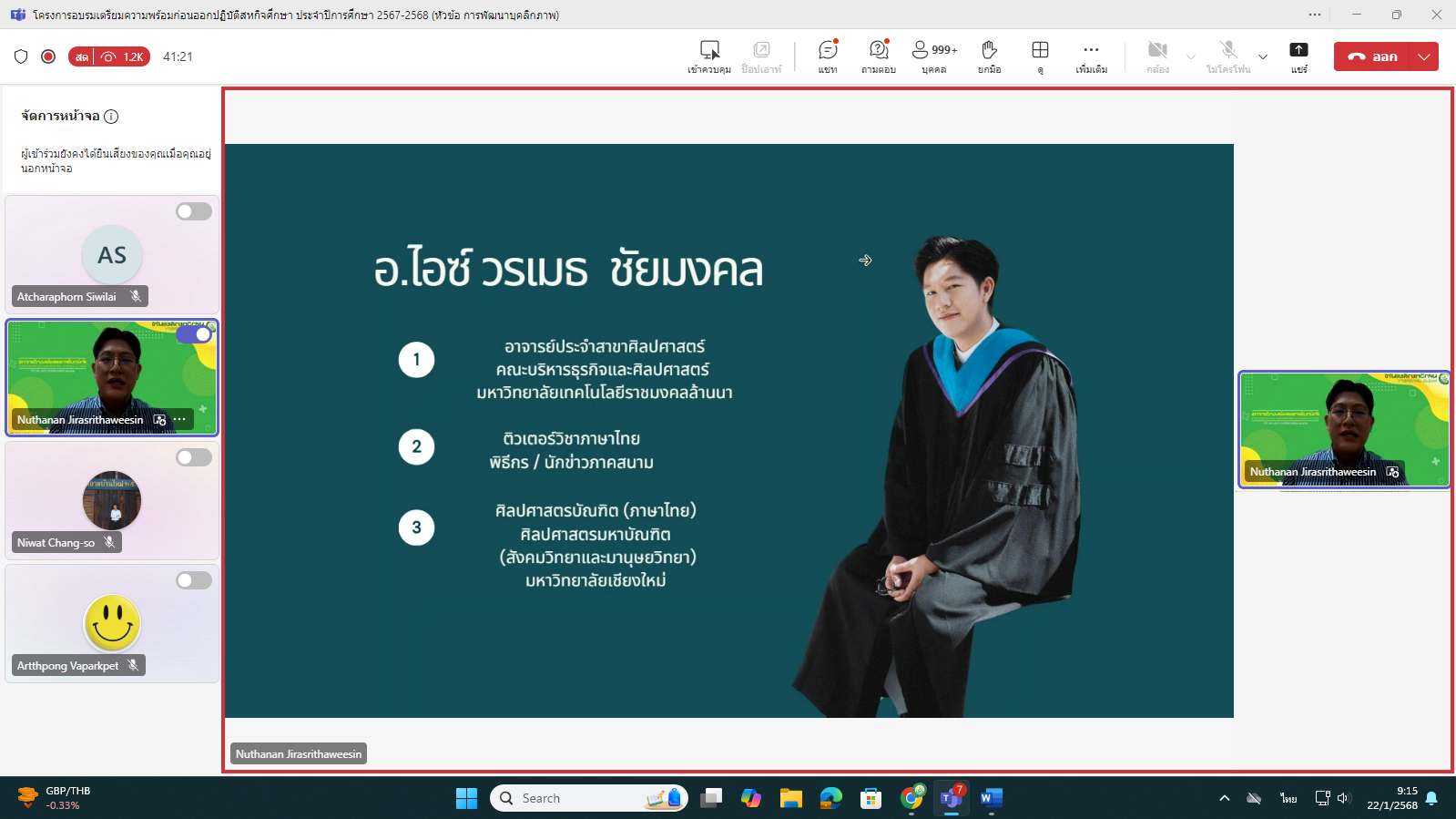The image size is (1456, 819).
Task: Click muted mic icon beside Niwat Chang-so
Action: (x=109, y=542)
